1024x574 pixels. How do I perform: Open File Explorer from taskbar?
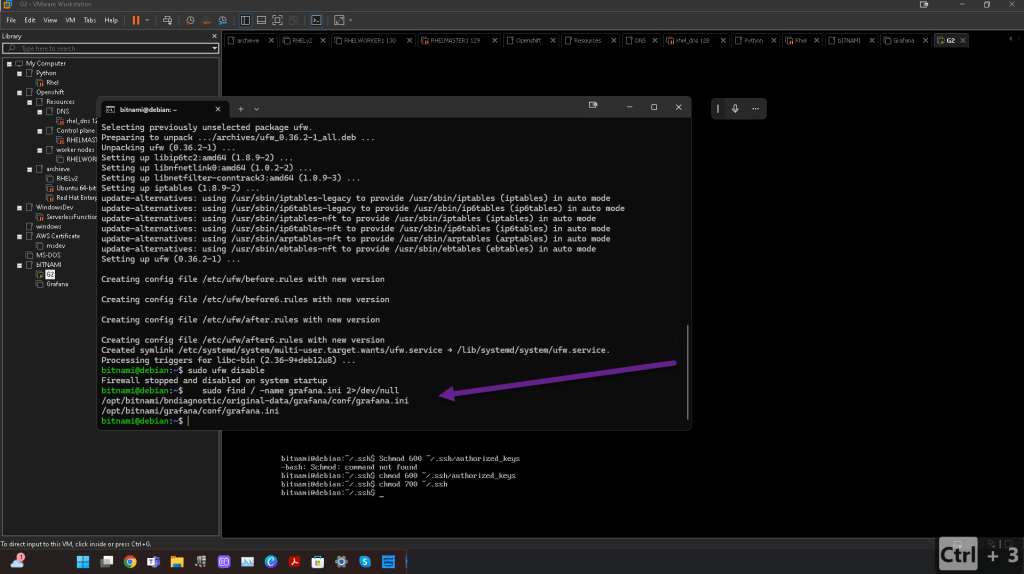[x=177, y=562]
